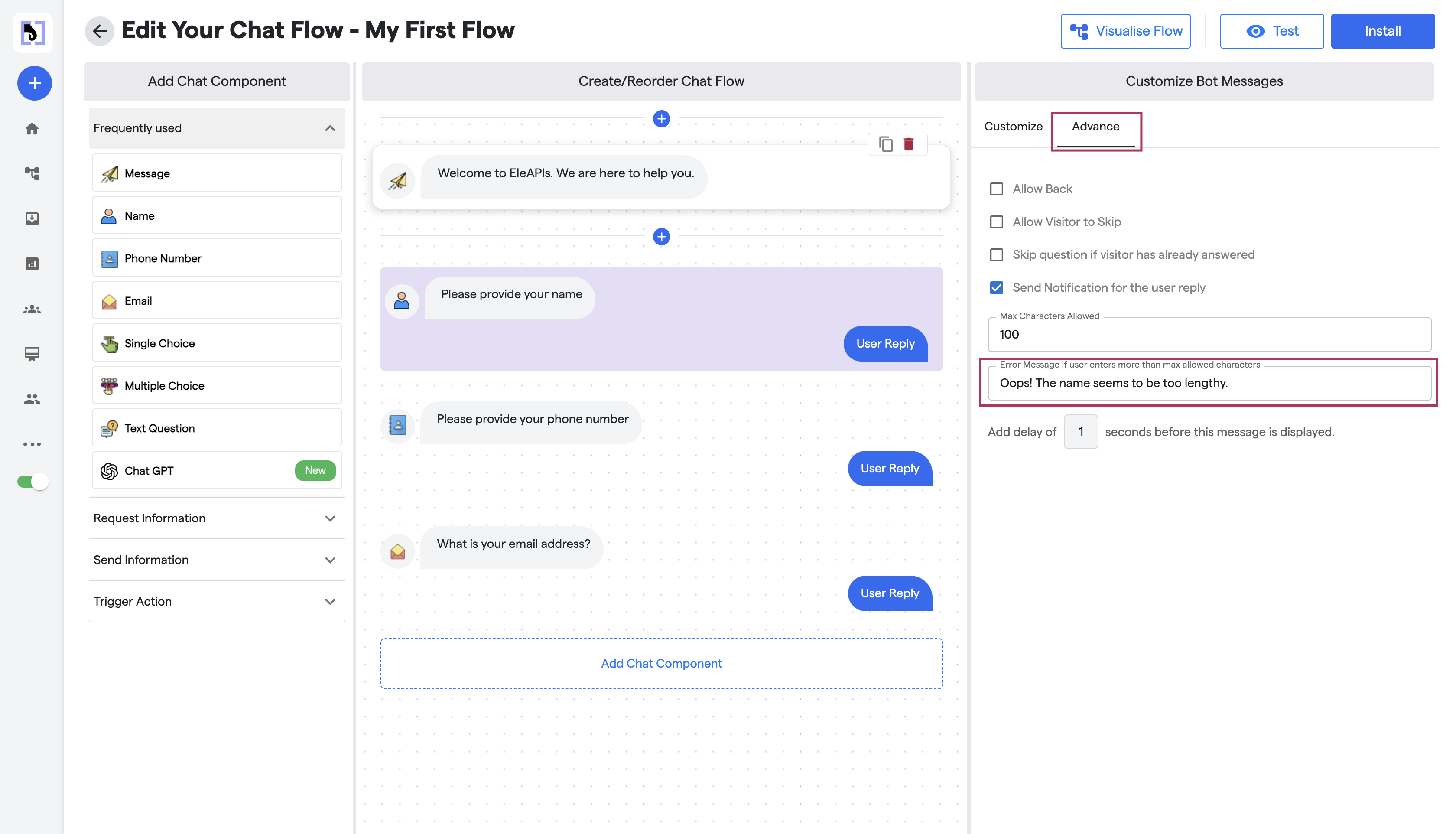
Task: Enable the Allow Back checkbox
Action: [x=996, y=189]
